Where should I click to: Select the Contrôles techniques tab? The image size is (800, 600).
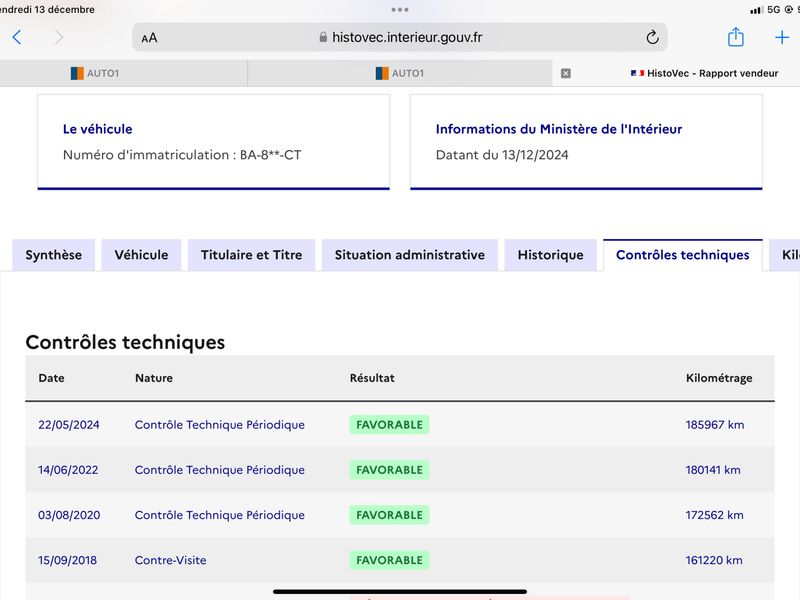click(683, 255)
